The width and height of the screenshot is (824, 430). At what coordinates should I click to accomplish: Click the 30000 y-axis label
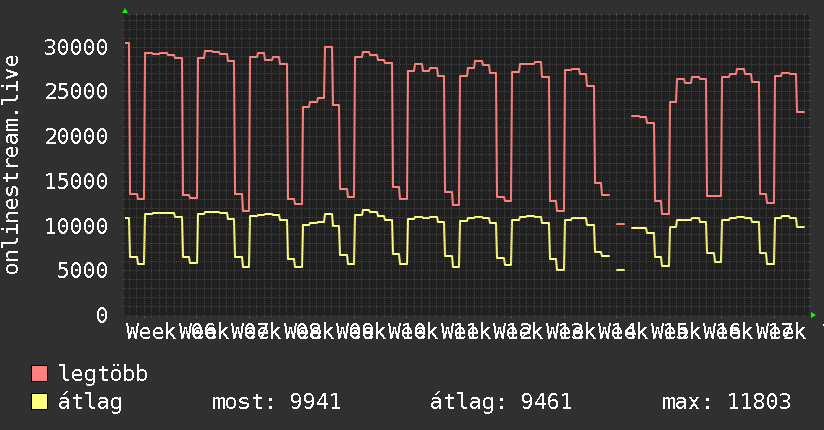pyautogui.click(x=76, y=48)
